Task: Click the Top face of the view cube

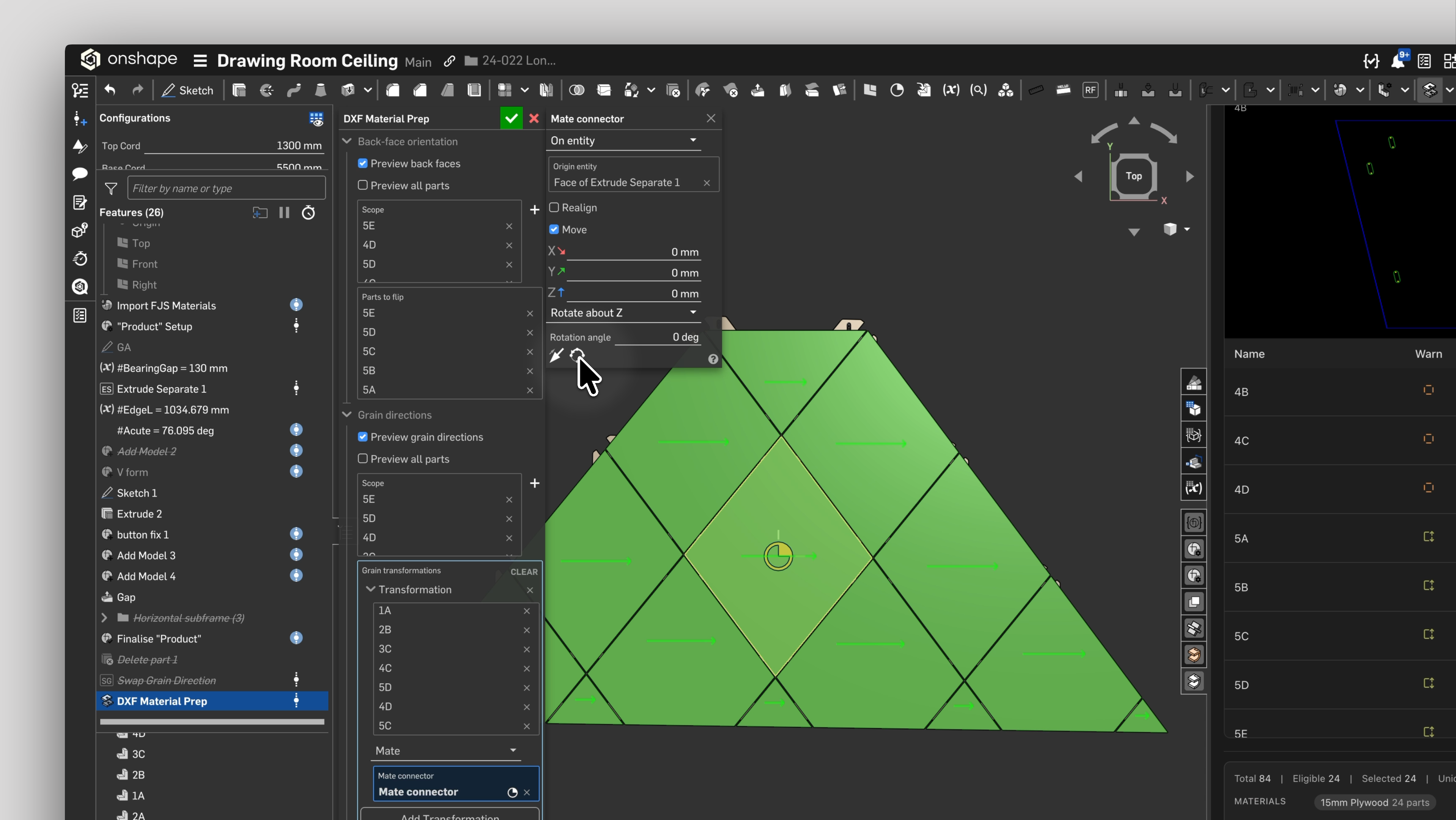Action: coord(1134,176)
